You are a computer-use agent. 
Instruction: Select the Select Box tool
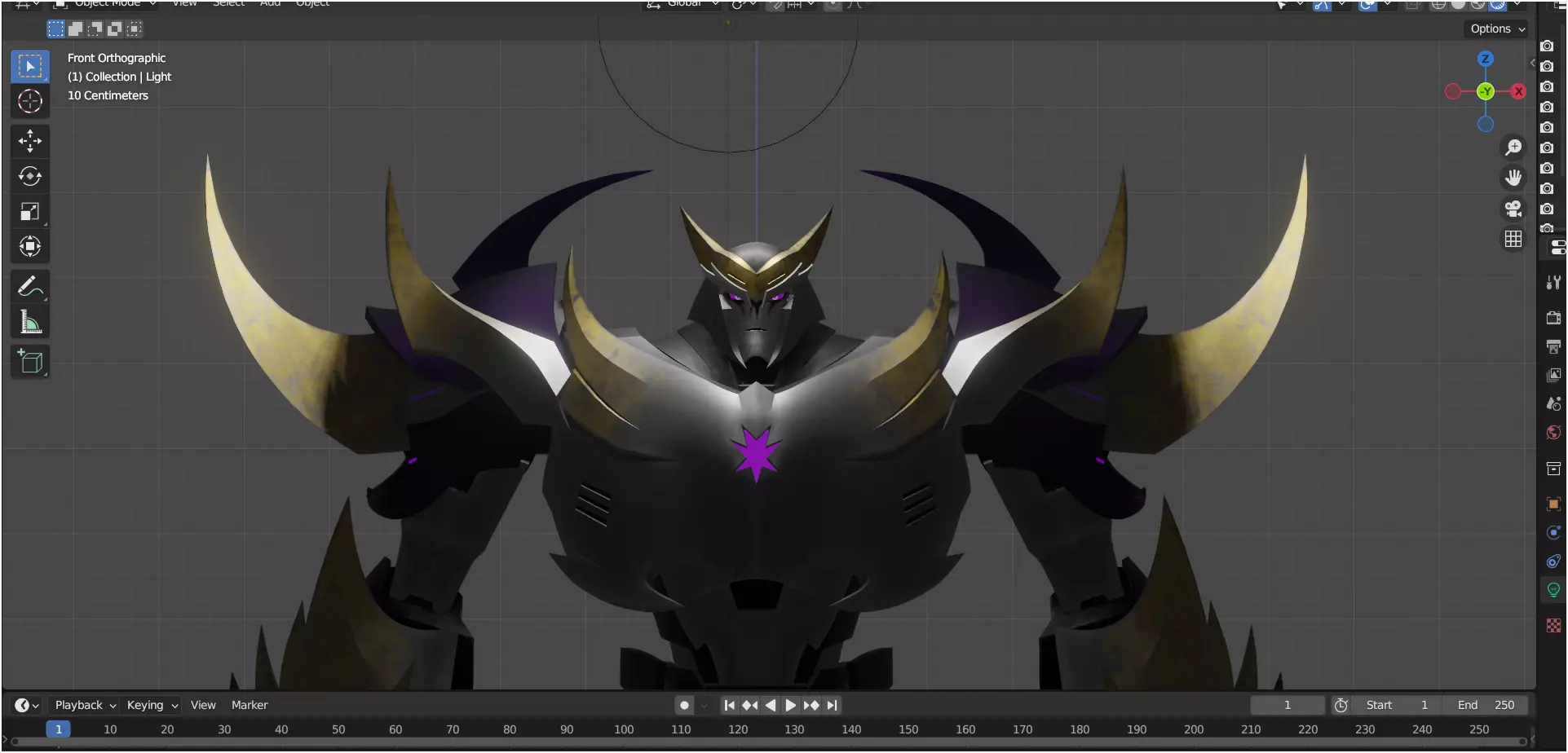coord(30,66)
